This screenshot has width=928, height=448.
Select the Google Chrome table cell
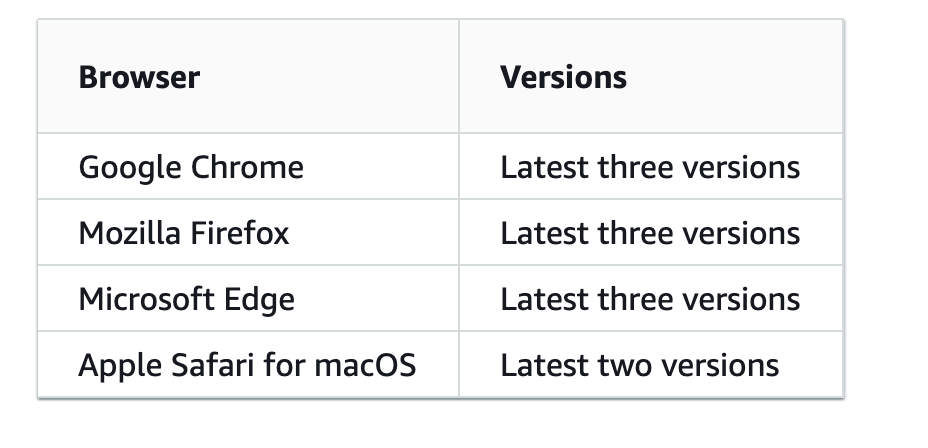pos(248,166)
